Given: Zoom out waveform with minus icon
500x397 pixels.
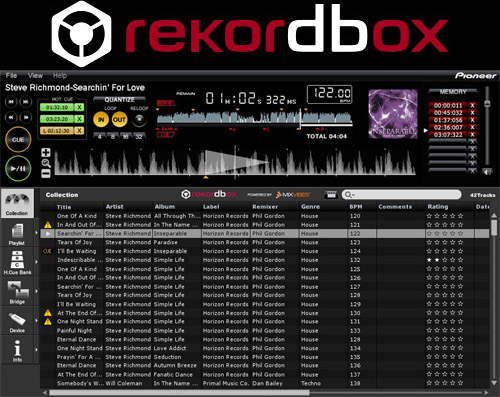Looking at the screenshot, I should click(x=46, y=173).
